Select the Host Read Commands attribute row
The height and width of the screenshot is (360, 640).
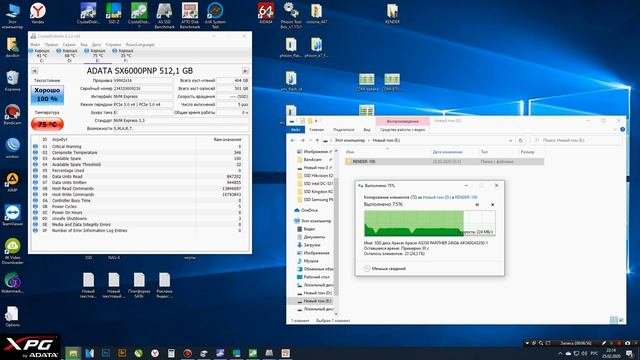(x=138, y=189)
